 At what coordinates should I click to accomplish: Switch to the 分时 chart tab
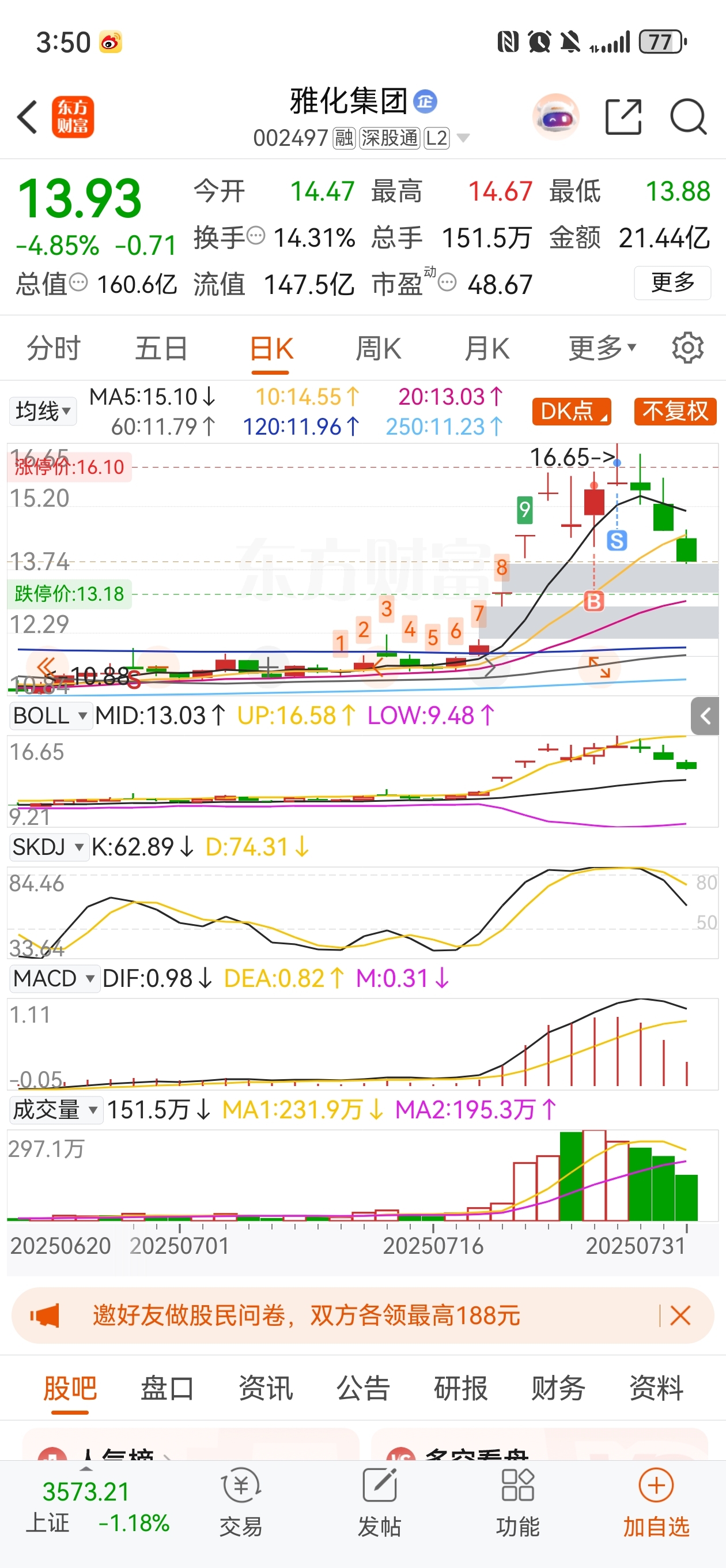[54, 348]
